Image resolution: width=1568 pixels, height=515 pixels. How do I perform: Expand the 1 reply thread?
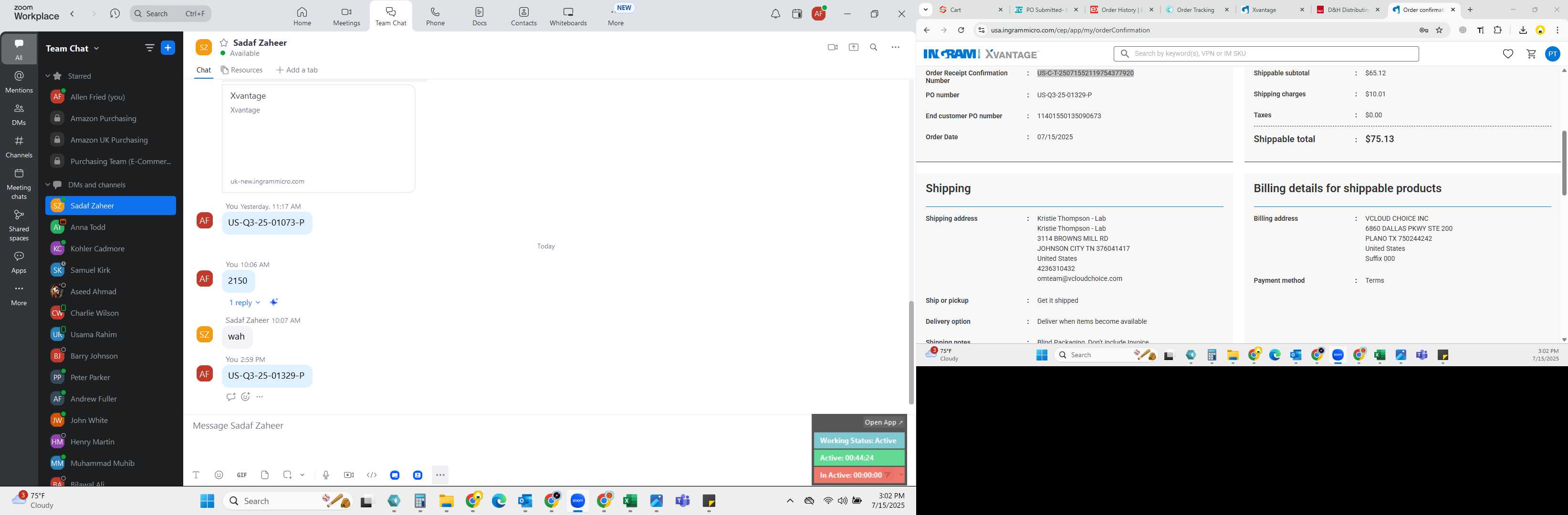pos(245,303)
